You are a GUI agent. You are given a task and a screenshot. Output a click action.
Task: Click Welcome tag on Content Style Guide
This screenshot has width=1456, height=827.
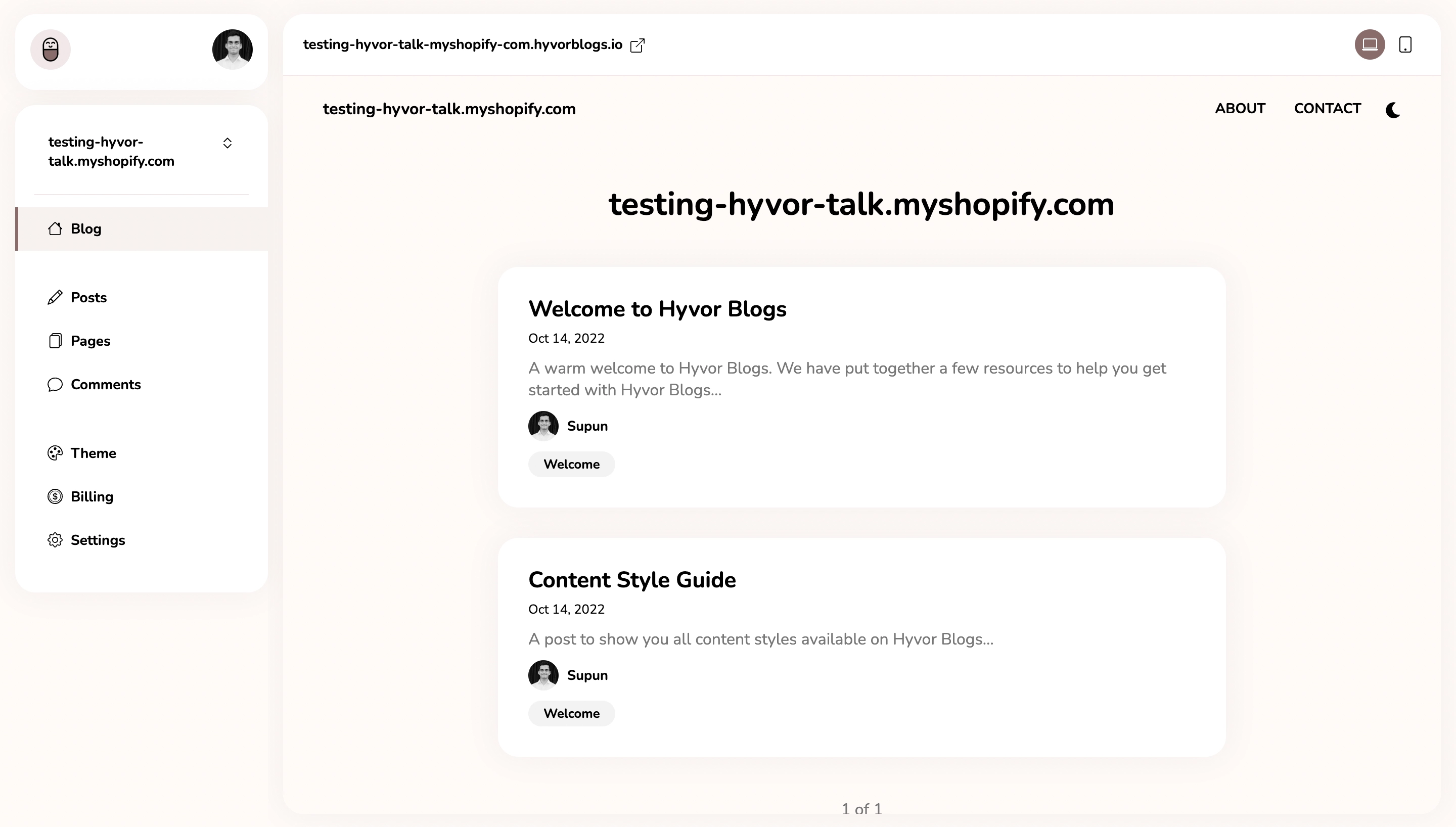[x=571, y=714]
